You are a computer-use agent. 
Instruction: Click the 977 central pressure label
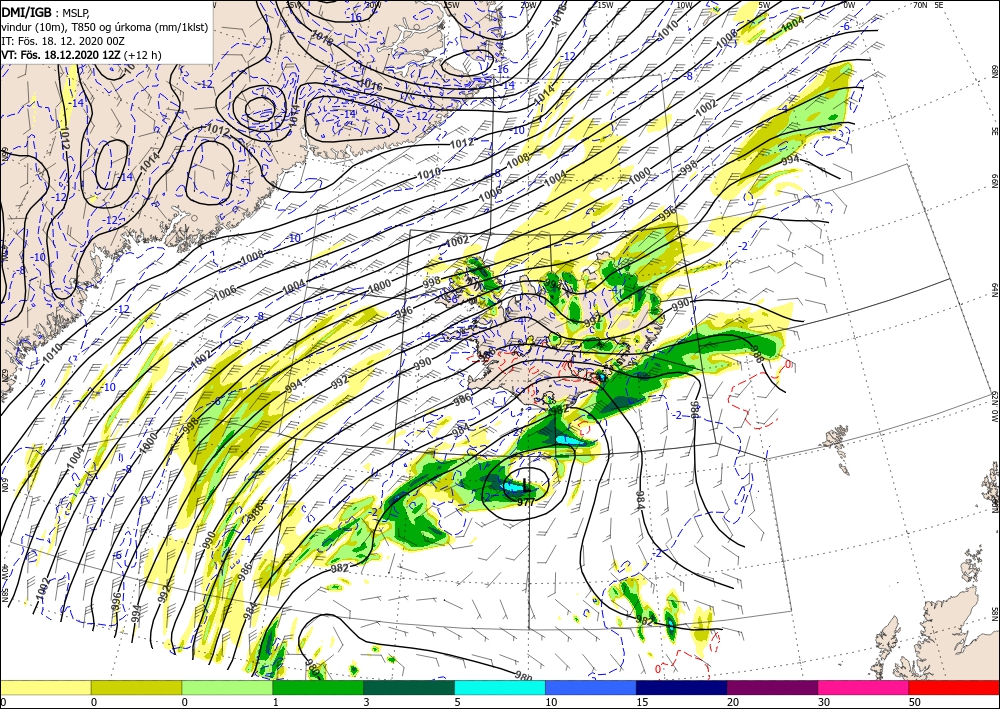526,502
